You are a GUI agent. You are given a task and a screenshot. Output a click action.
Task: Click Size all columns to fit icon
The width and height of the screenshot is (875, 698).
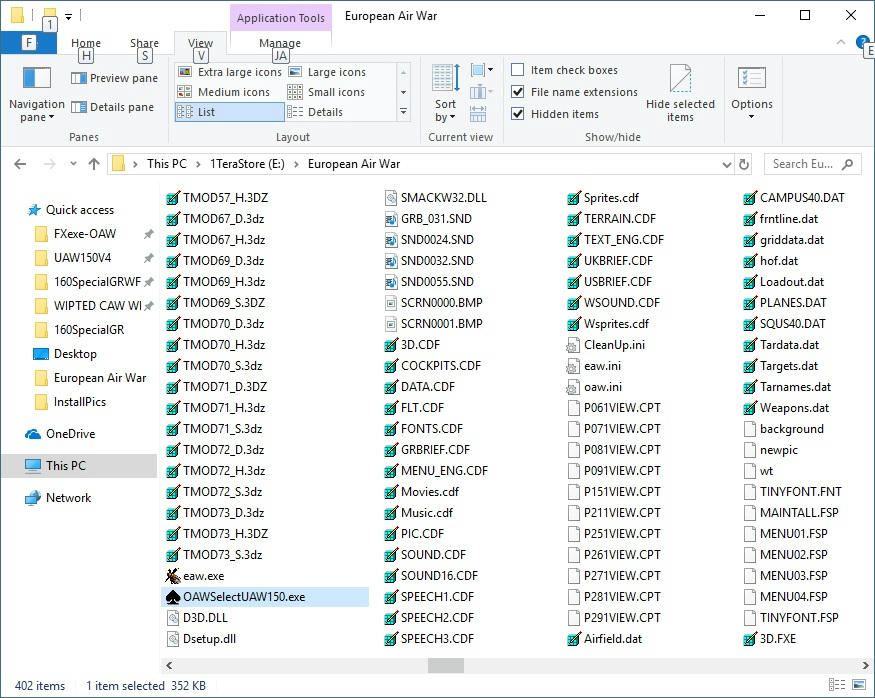[x=478, y=113]
